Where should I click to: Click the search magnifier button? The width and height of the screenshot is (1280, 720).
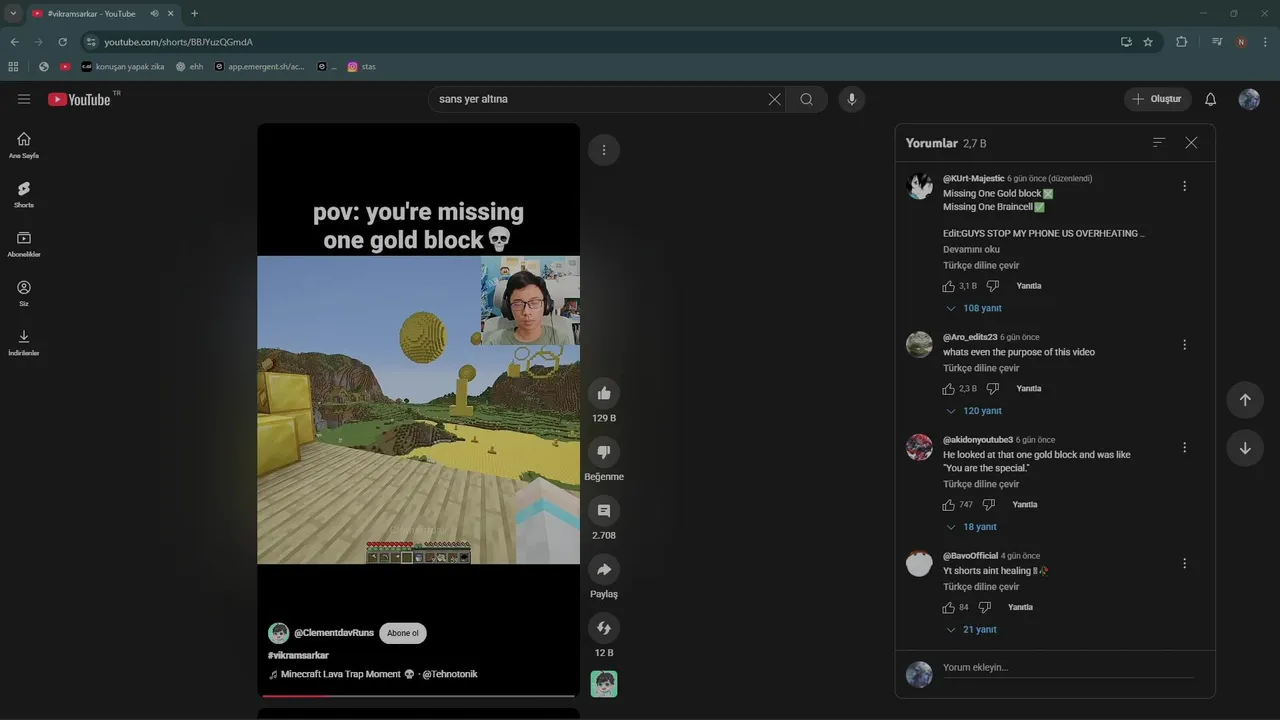(806, 99)
